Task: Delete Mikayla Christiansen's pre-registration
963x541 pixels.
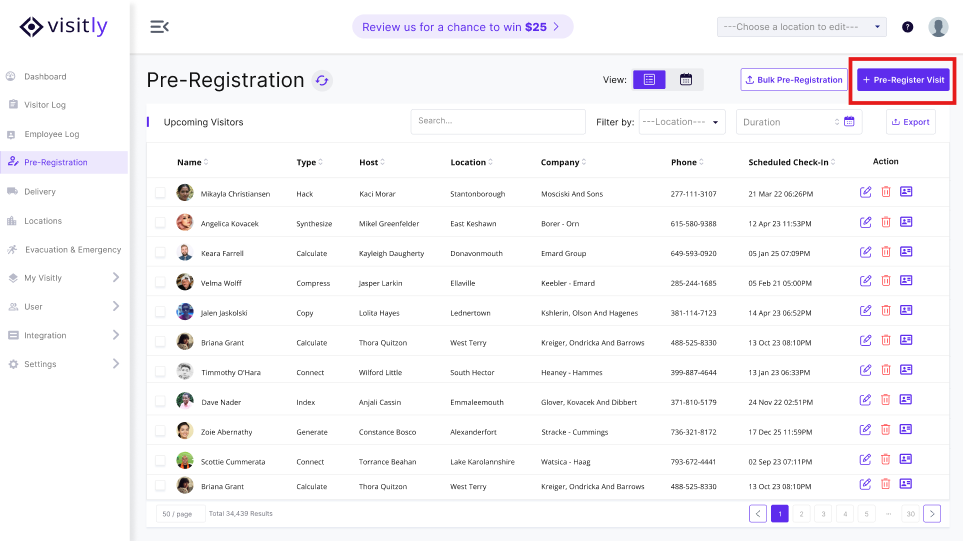Action: coord(886,192)
